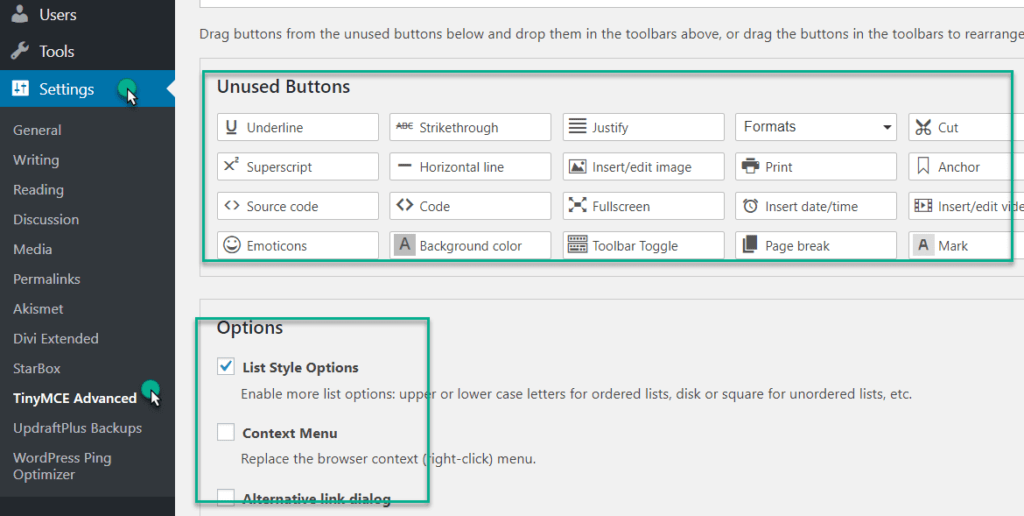This screenshot has height=516, width=1024.
Task: Click the Underline button icon
Action: click(x=231, y=127)
